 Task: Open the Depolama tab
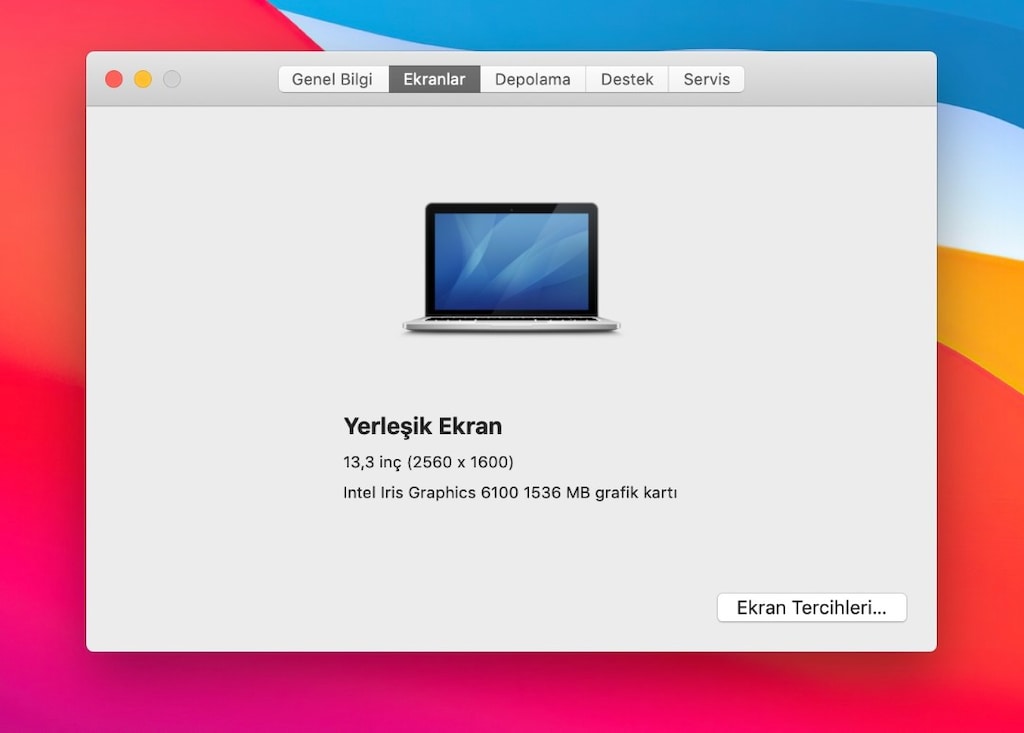coord(533,79)
